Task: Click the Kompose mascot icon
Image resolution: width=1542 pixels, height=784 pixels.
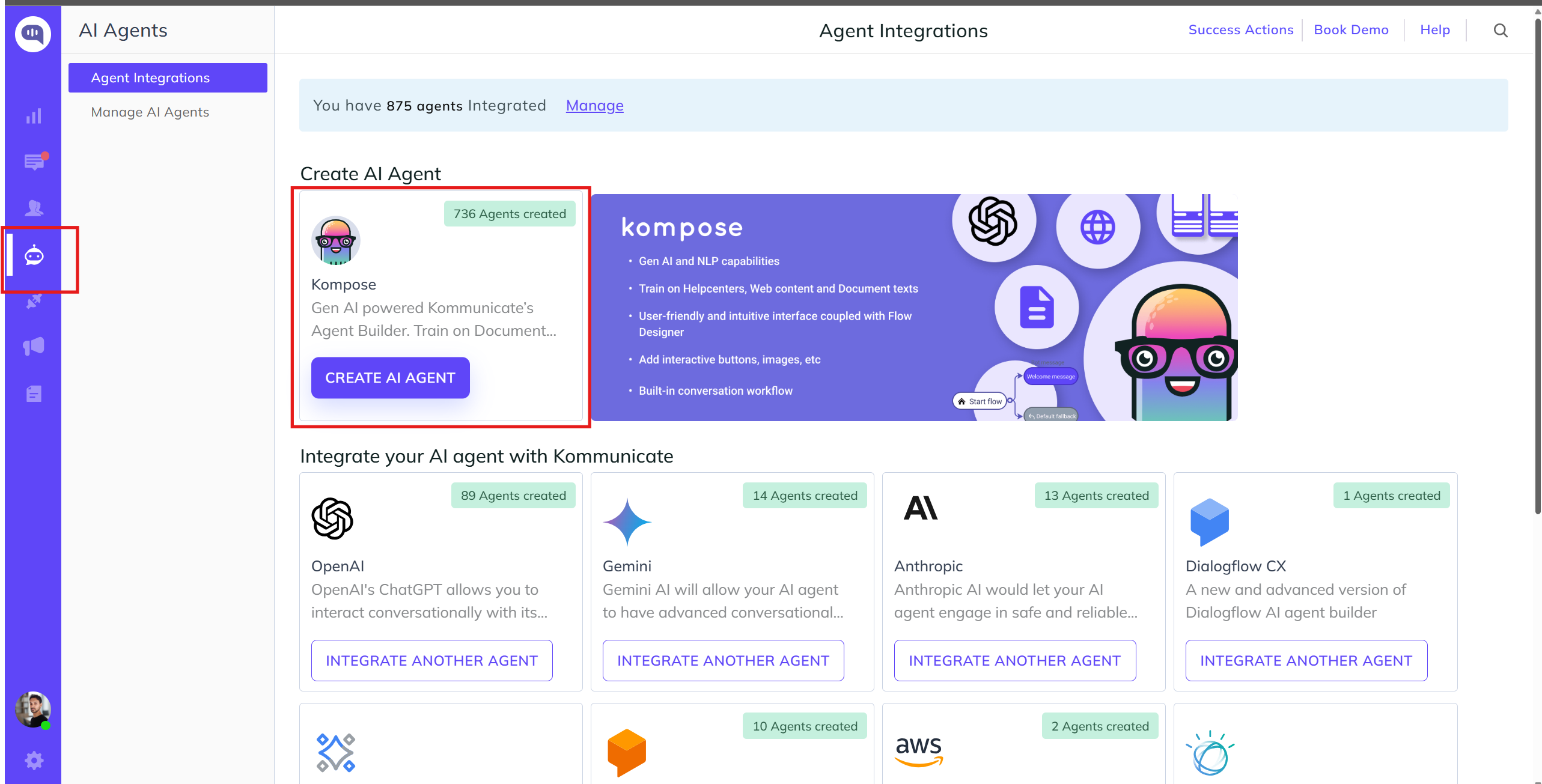Action: (336, 240)
